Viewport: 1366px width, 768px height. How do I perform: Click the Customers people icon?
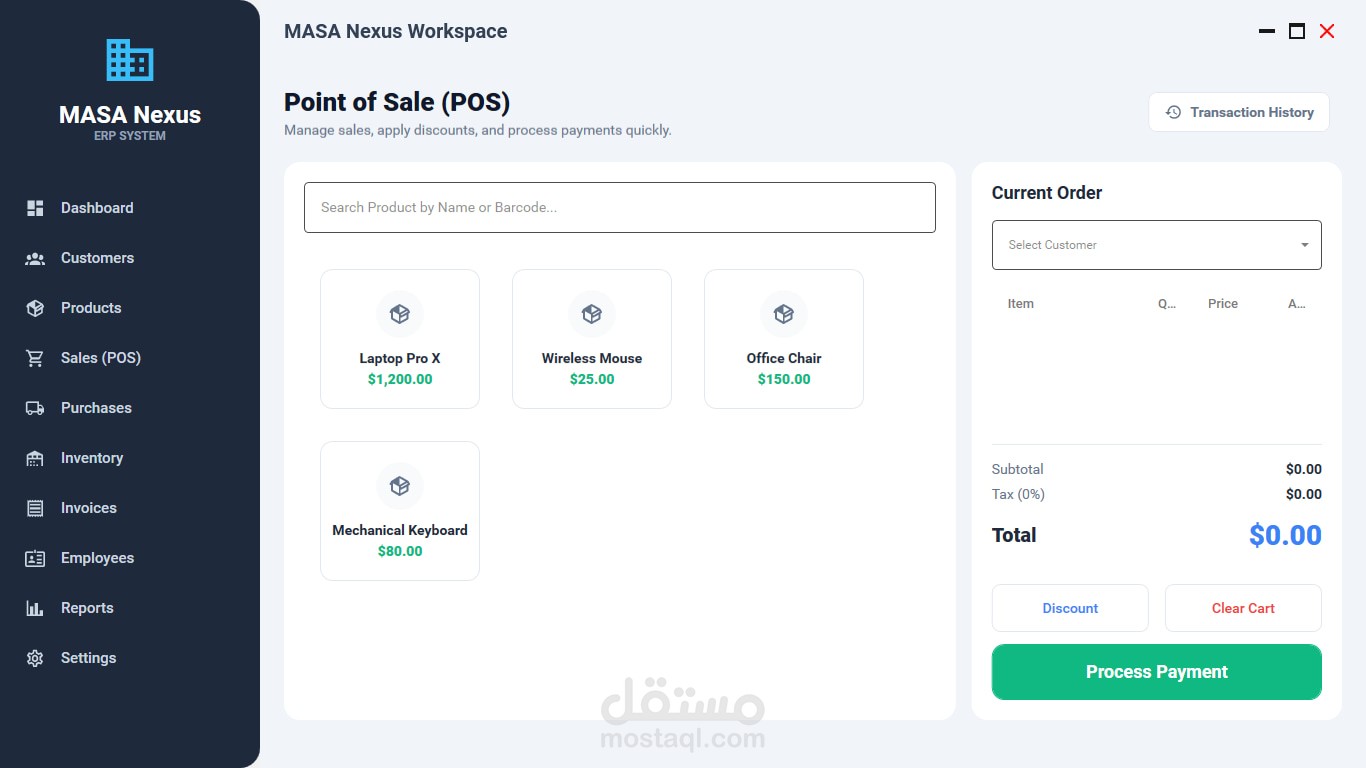[35, 258]
